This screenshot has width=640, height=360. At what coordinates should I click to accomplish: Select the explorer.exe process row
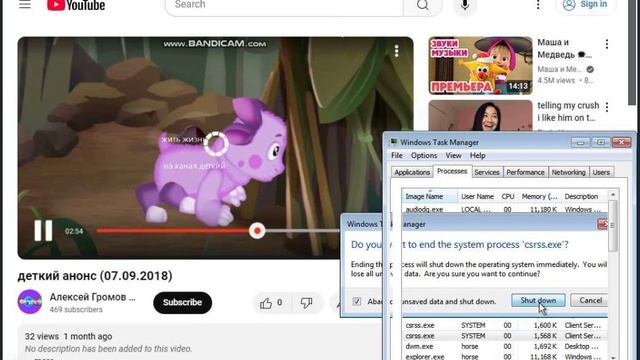pyautogui.click(x=504, y=356)
